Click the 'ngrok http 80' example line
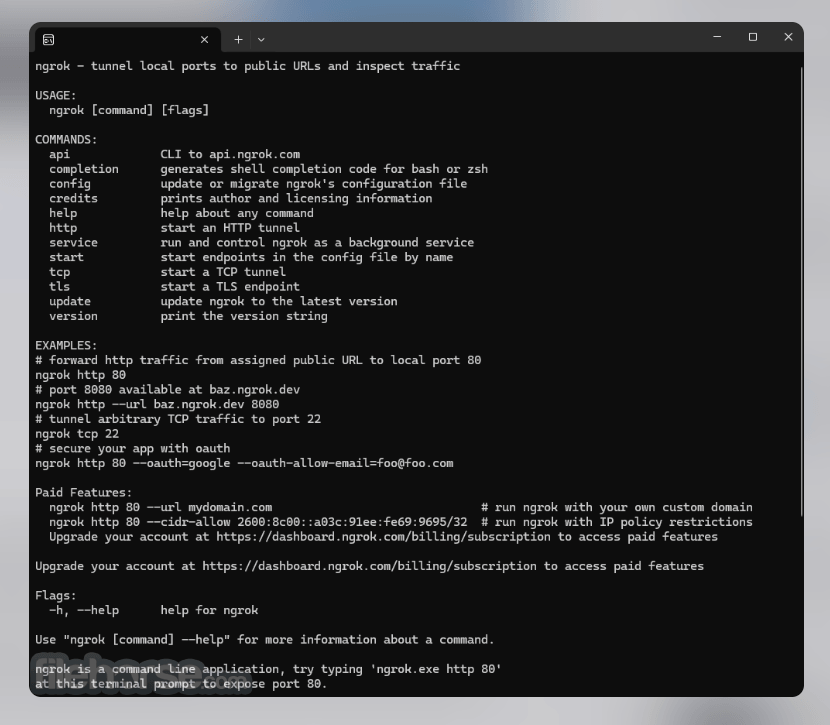830x725 pixels. click(80, 375)
